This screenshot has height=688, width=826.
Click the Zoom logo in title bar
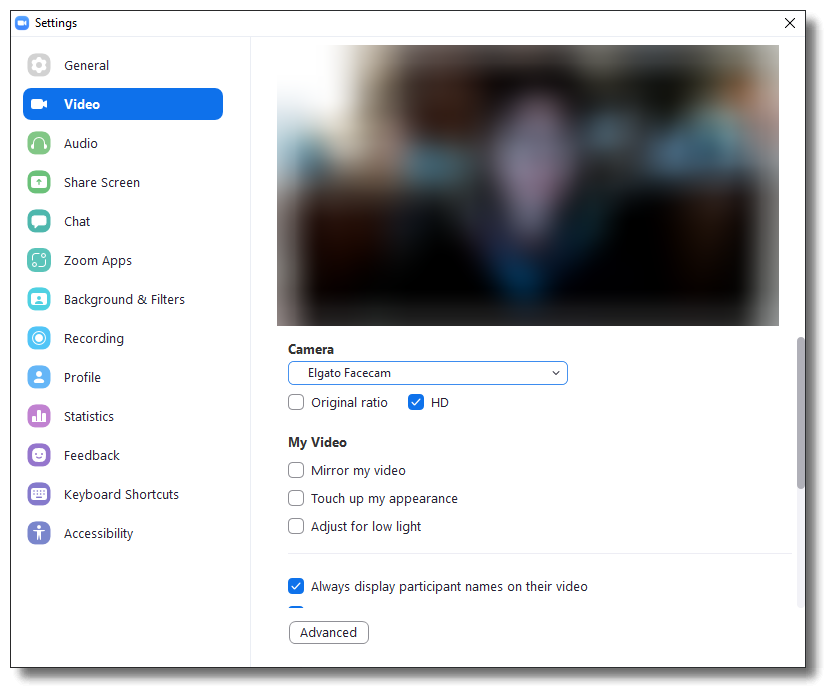click(x=22, y=23)
